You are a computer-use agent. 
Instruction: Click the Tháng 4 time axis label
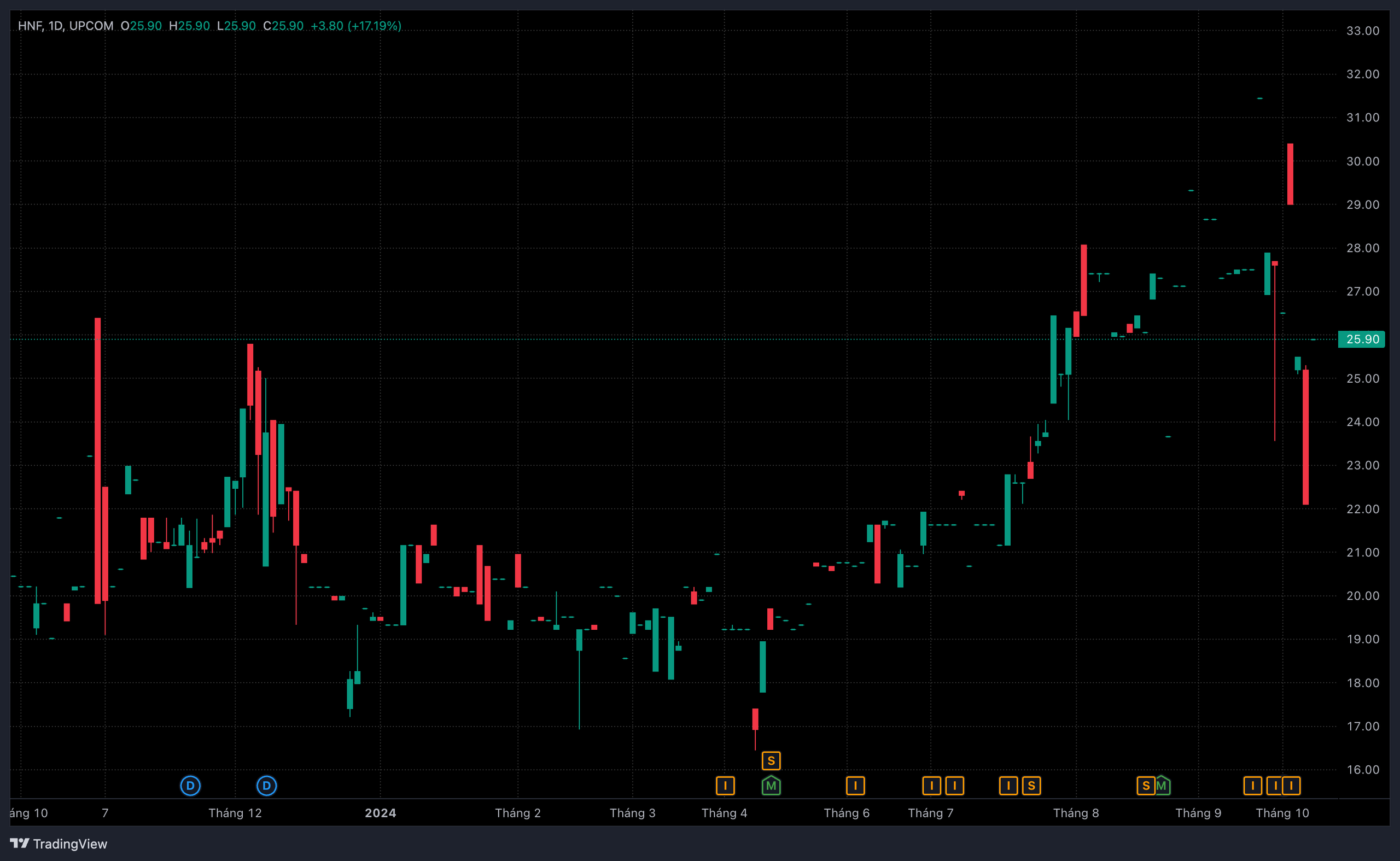(x=725, y=813)
